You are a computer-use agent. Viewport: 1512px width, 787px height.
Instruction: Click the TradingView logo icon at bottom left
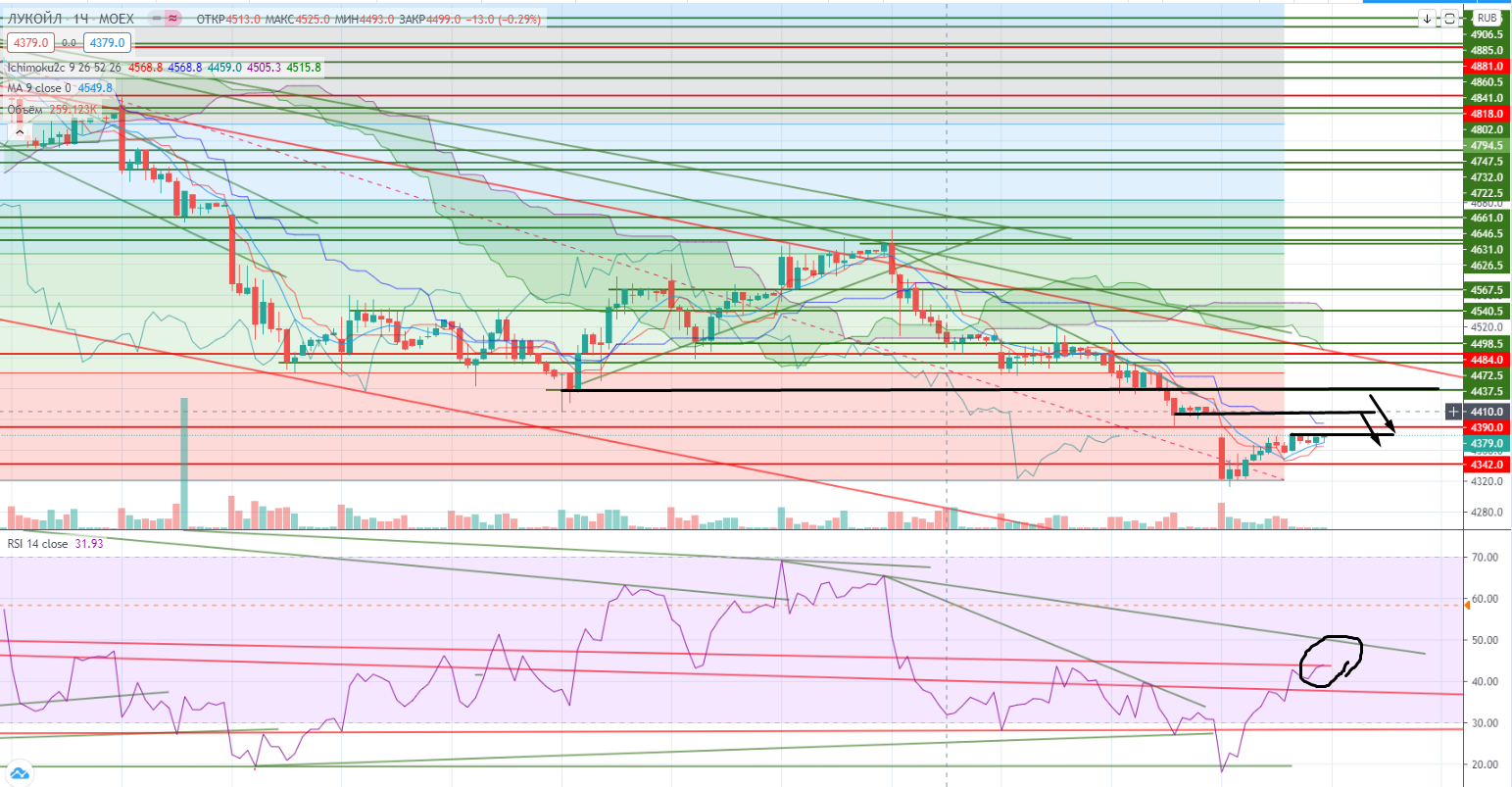point(18,772)
